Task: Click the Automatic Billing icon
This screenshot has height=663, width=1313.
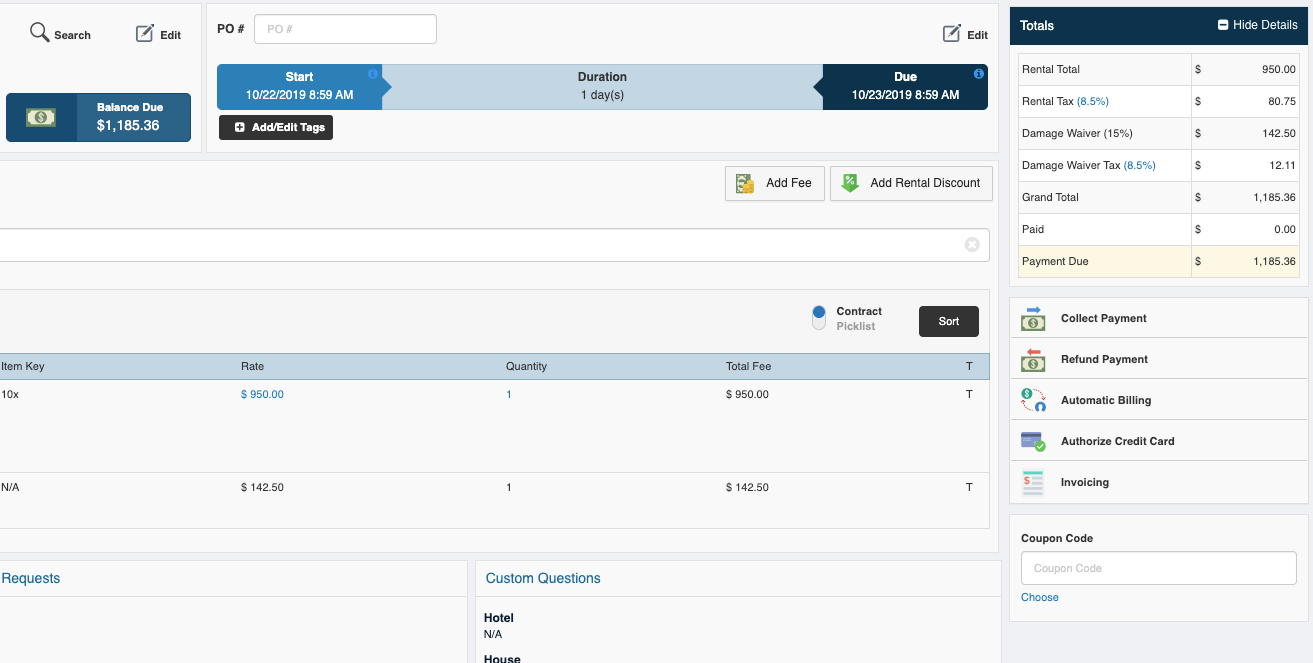Action: [x=1033, y=400]
